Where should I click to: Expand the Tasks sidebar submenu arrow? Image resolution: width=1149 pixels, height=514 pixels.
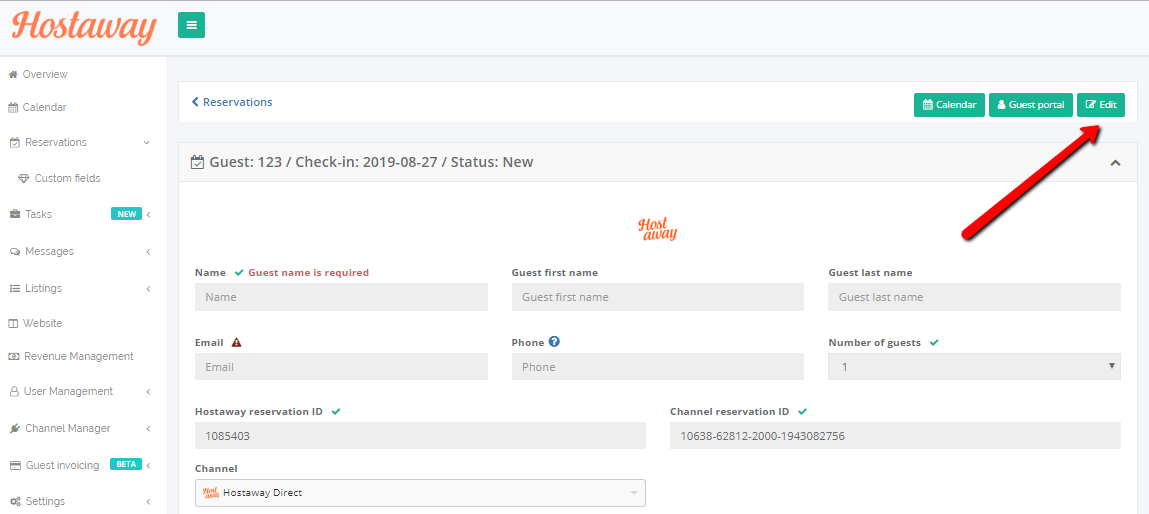point(149,215)
